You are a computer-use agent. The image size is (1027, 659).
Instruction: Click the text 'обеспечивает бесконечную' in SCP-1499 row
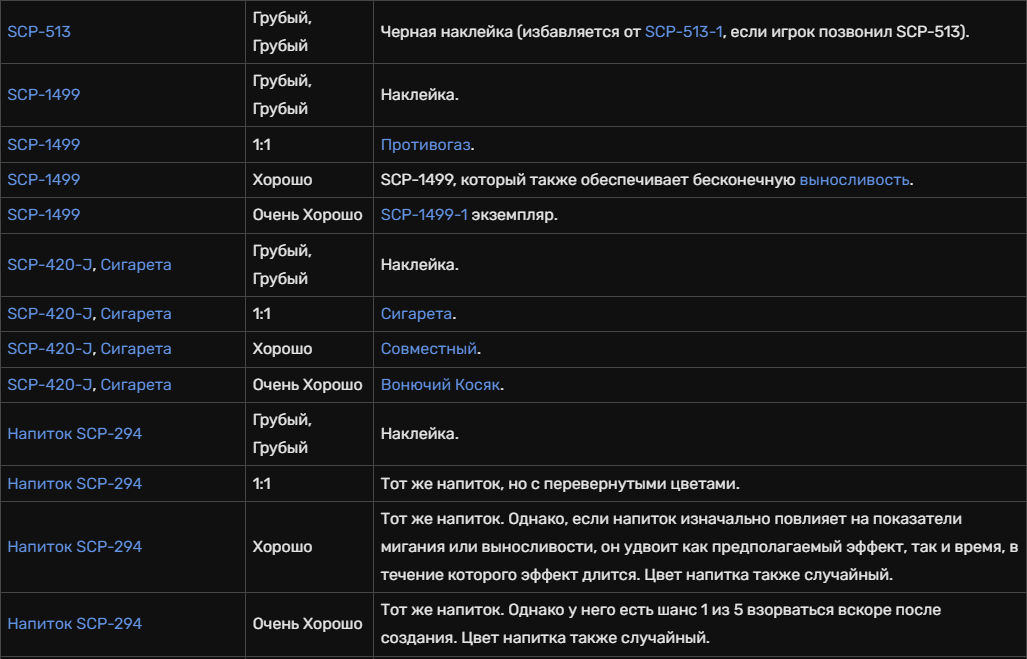coord(688,179)
